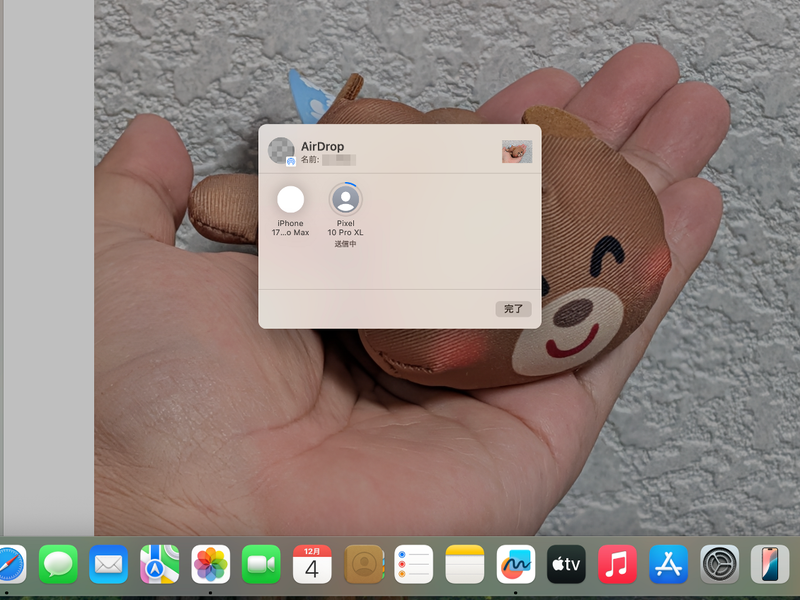Open the Apple TV app

click(x=566, y=565)
